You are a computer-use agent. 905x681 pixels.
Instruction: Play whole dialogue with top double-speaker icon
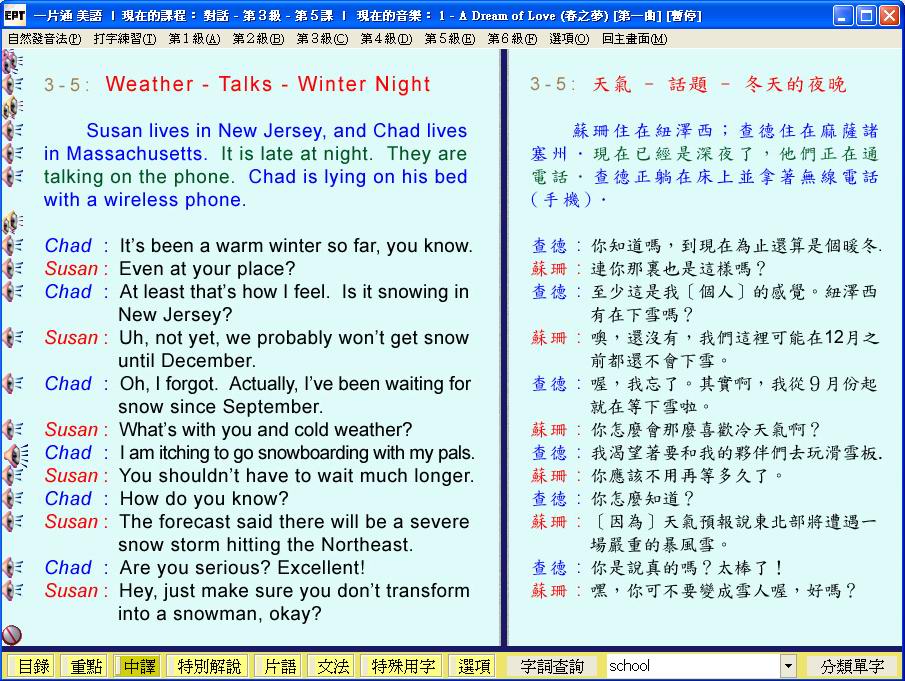pos(12,62)
